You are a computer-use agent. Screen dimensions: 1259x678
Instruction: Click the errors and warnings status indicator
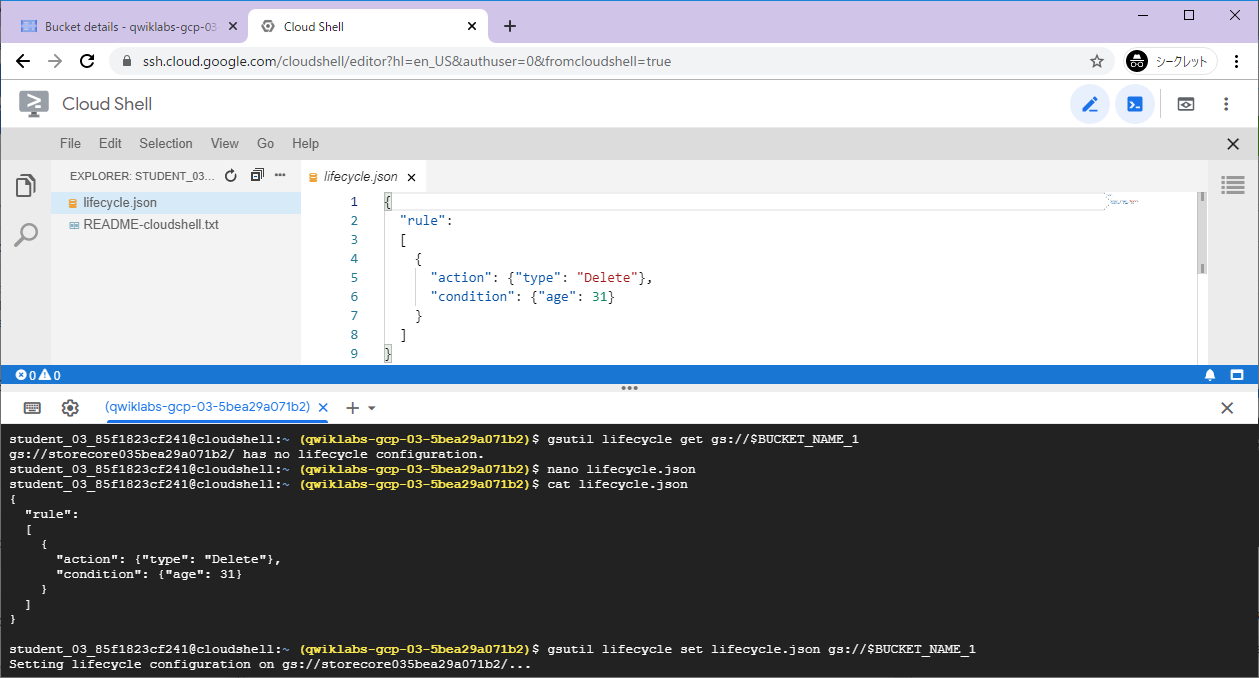pyautogui.click(x=38, y=376)
